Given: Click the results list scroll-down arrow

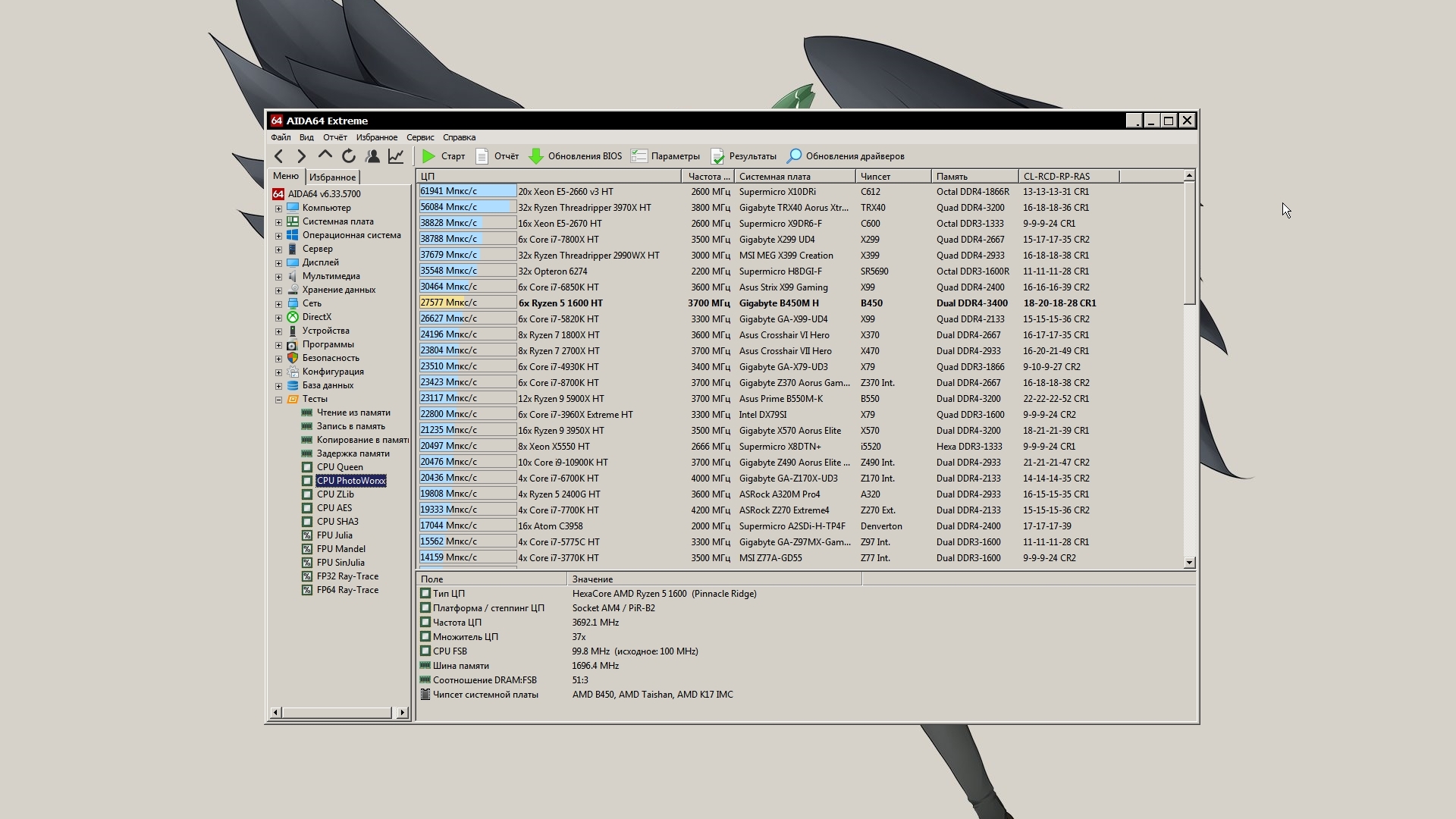Looking at the screenshot, I should (x=1189, y=563).
